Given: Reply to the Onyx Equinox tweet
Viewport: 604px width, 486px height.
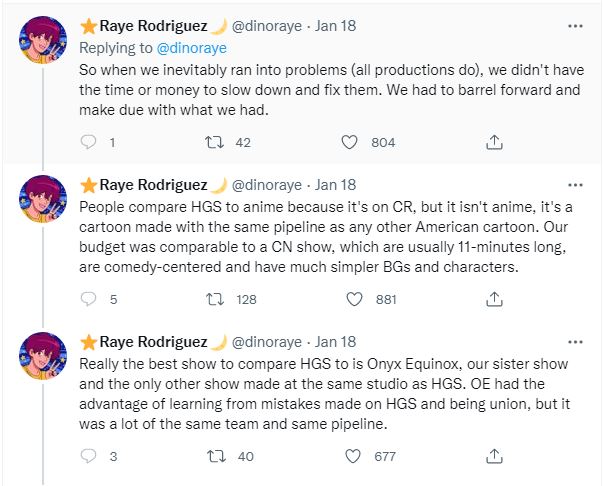Looking at the screenshot, I should (89, 456).
